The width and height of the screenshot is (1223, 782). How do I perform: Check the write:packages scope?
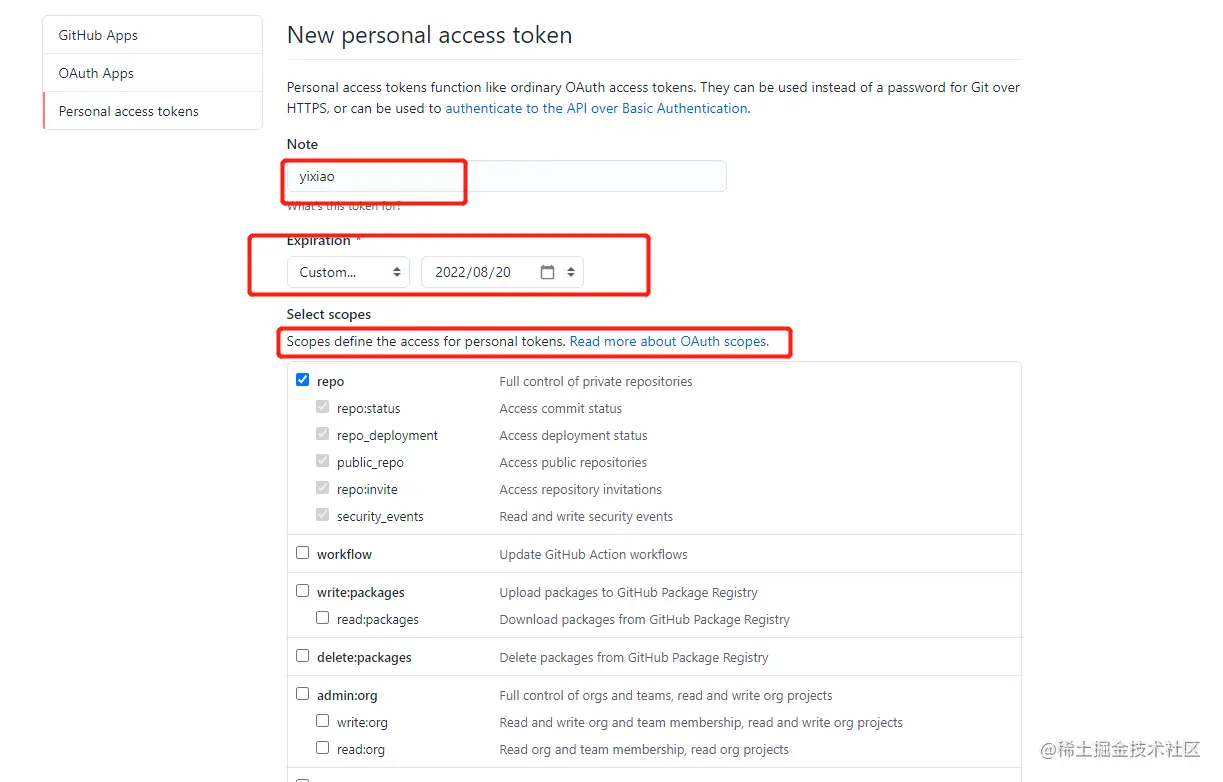pos(303,591)
